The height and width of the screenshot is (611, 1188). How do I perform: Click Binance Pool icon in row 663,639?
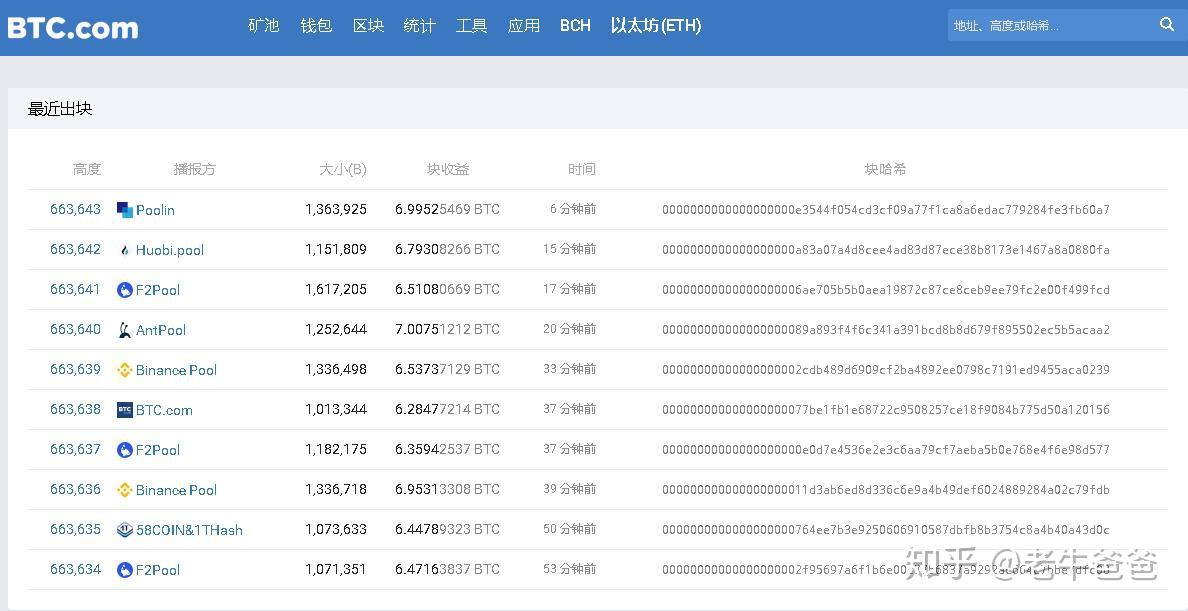point(125,370)
